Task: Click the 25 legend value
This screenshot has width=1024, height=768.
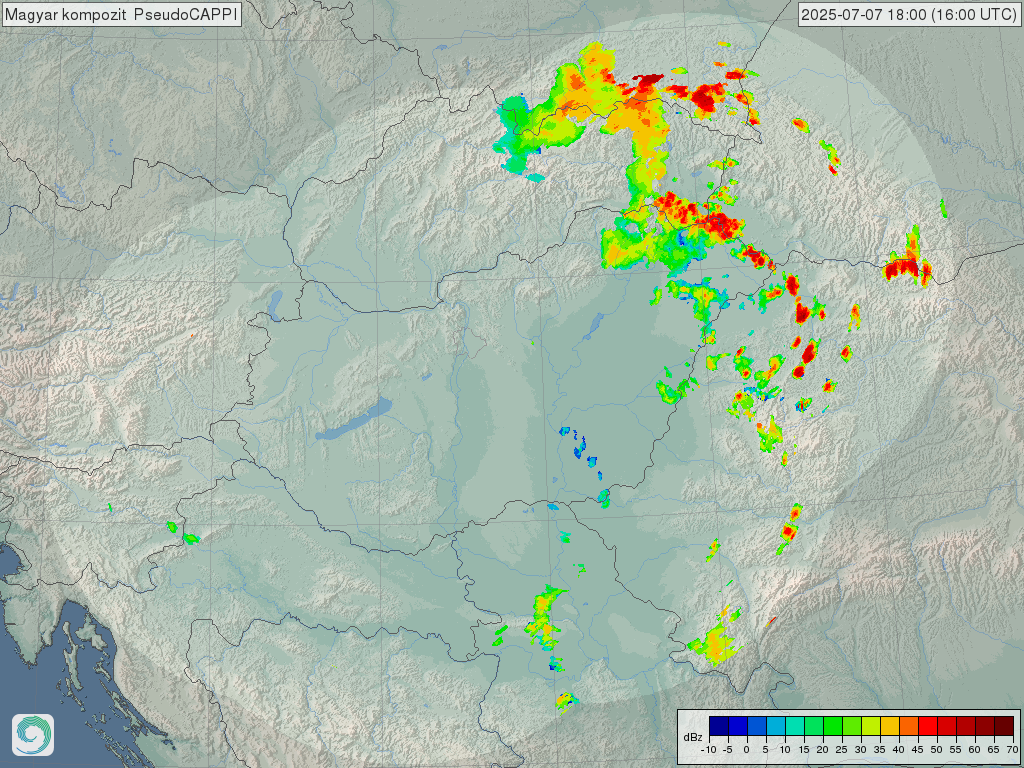Action: (842, 750)
